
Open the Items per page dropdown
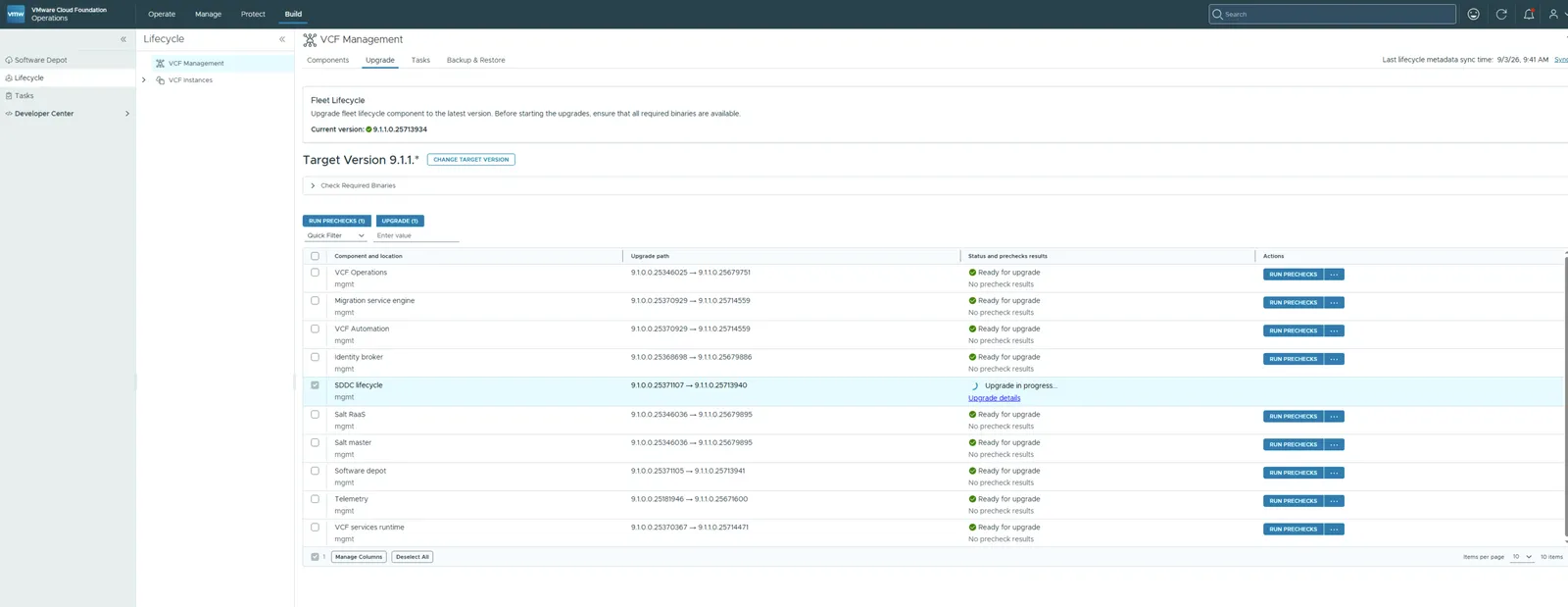[x=1522, y=557]
